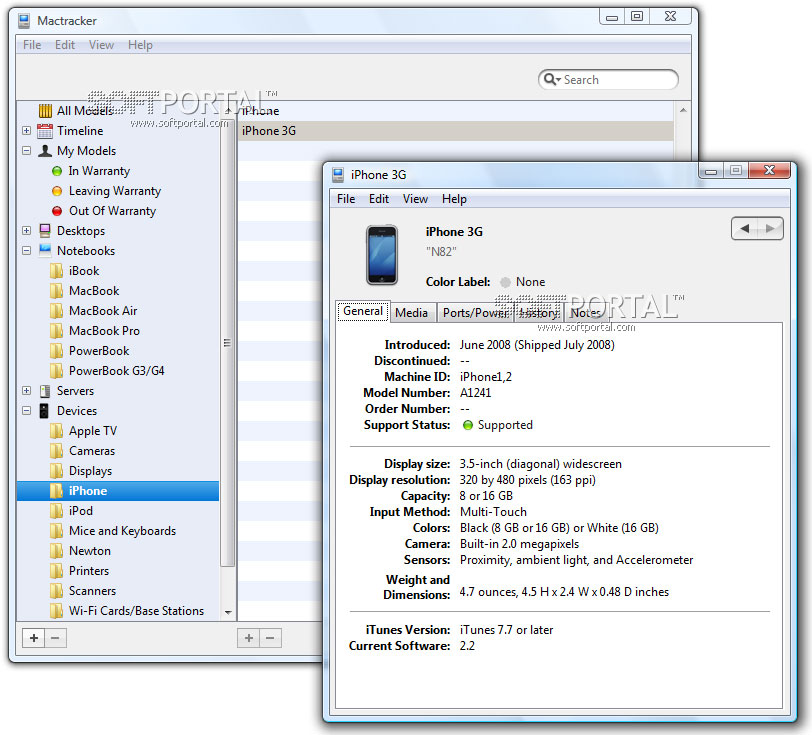The image size is (812, 735).
Task: Open View menu in Mactracker window
Action: coord(101,45)
